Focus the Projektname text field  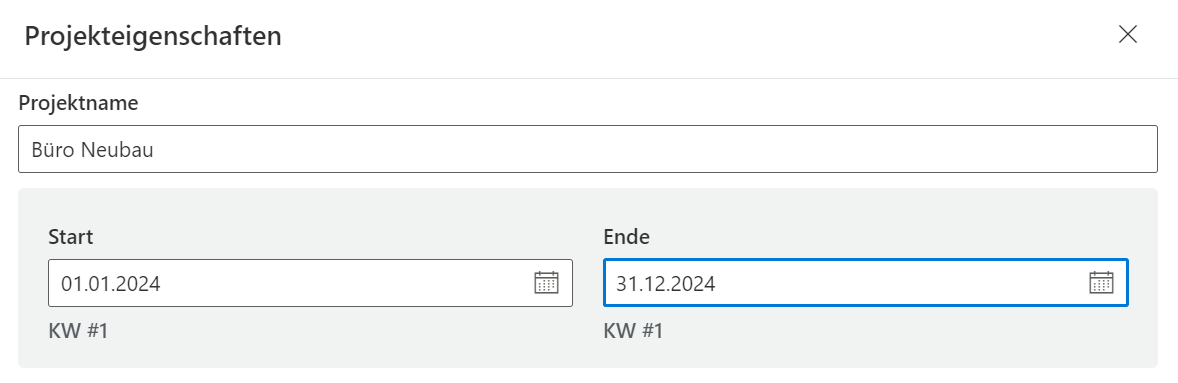click(x=587, y=149)
